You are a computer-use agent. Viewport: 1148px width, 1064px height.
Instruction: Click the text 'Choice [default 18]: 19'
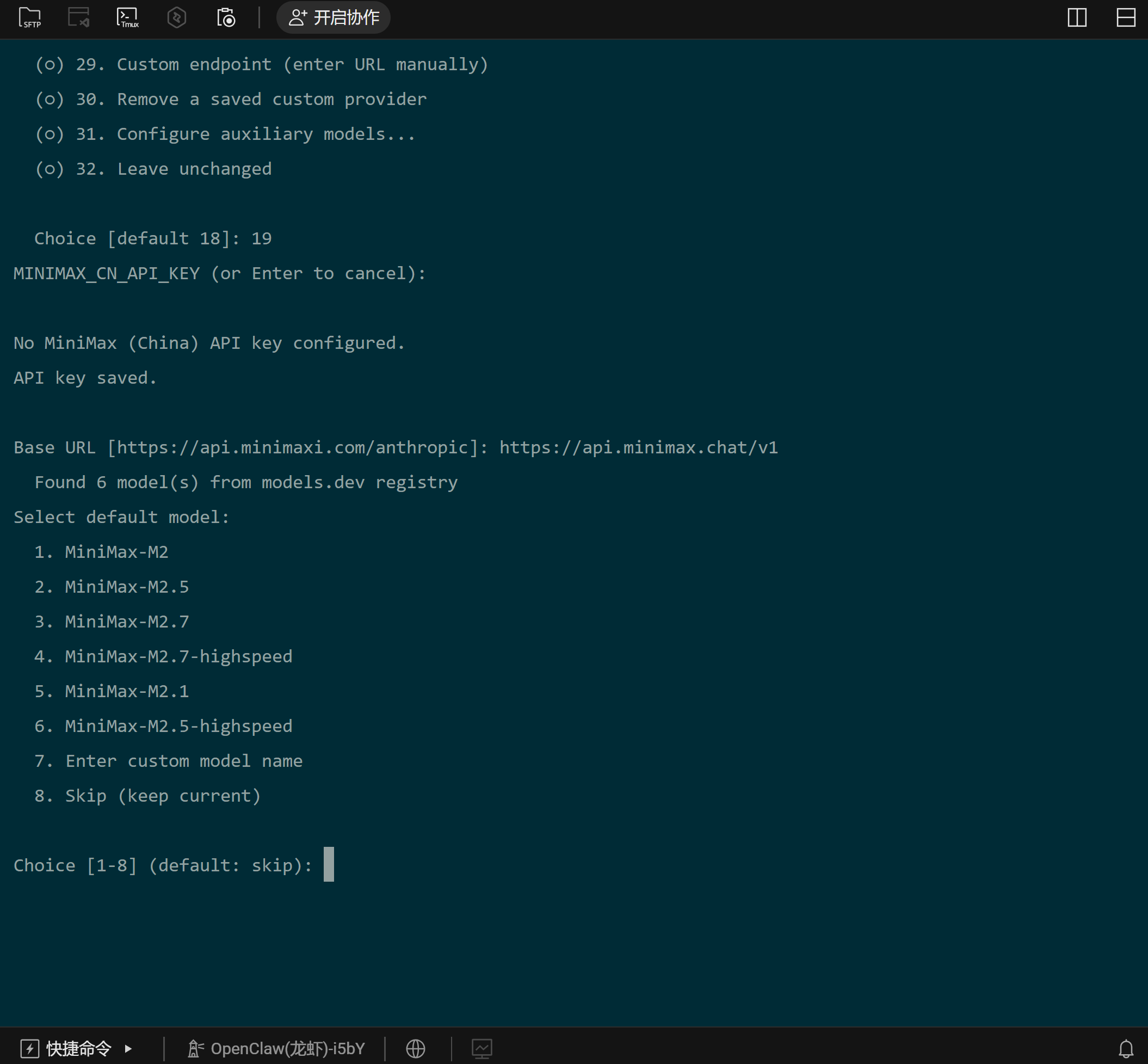pos(152,238)
